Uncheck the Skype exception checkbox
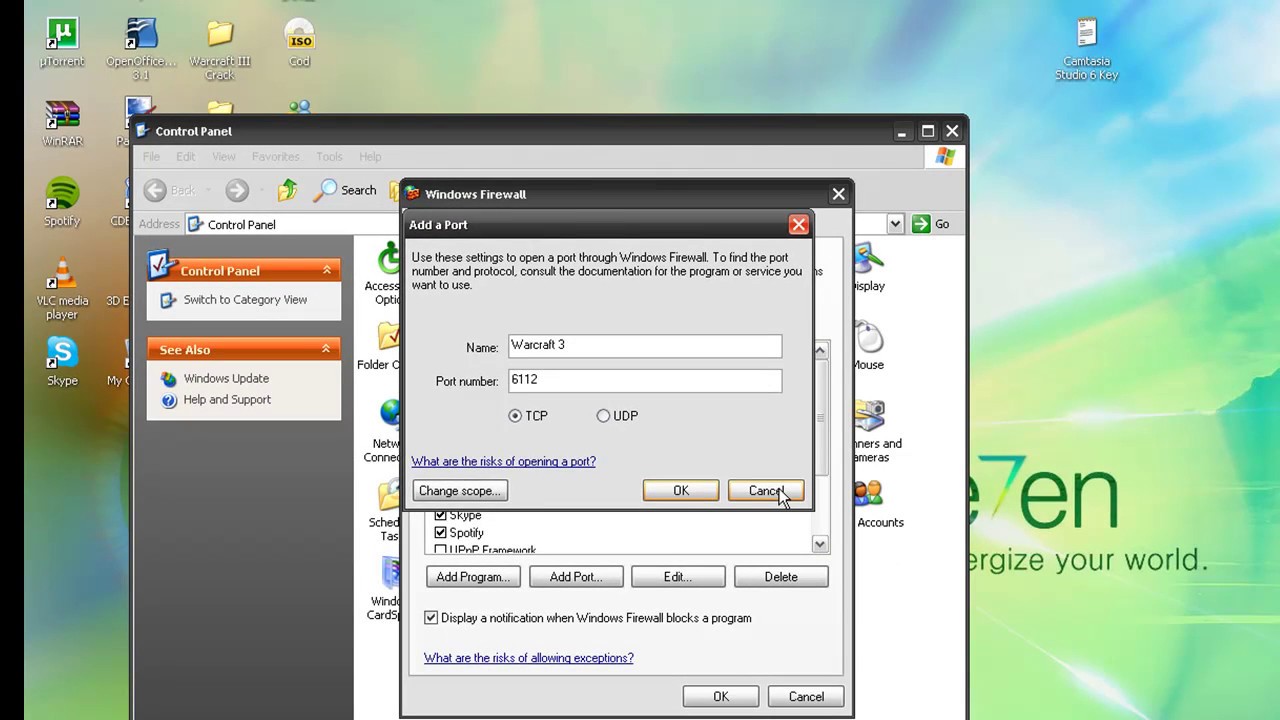The image size is (1280, 720). point(440,515)
